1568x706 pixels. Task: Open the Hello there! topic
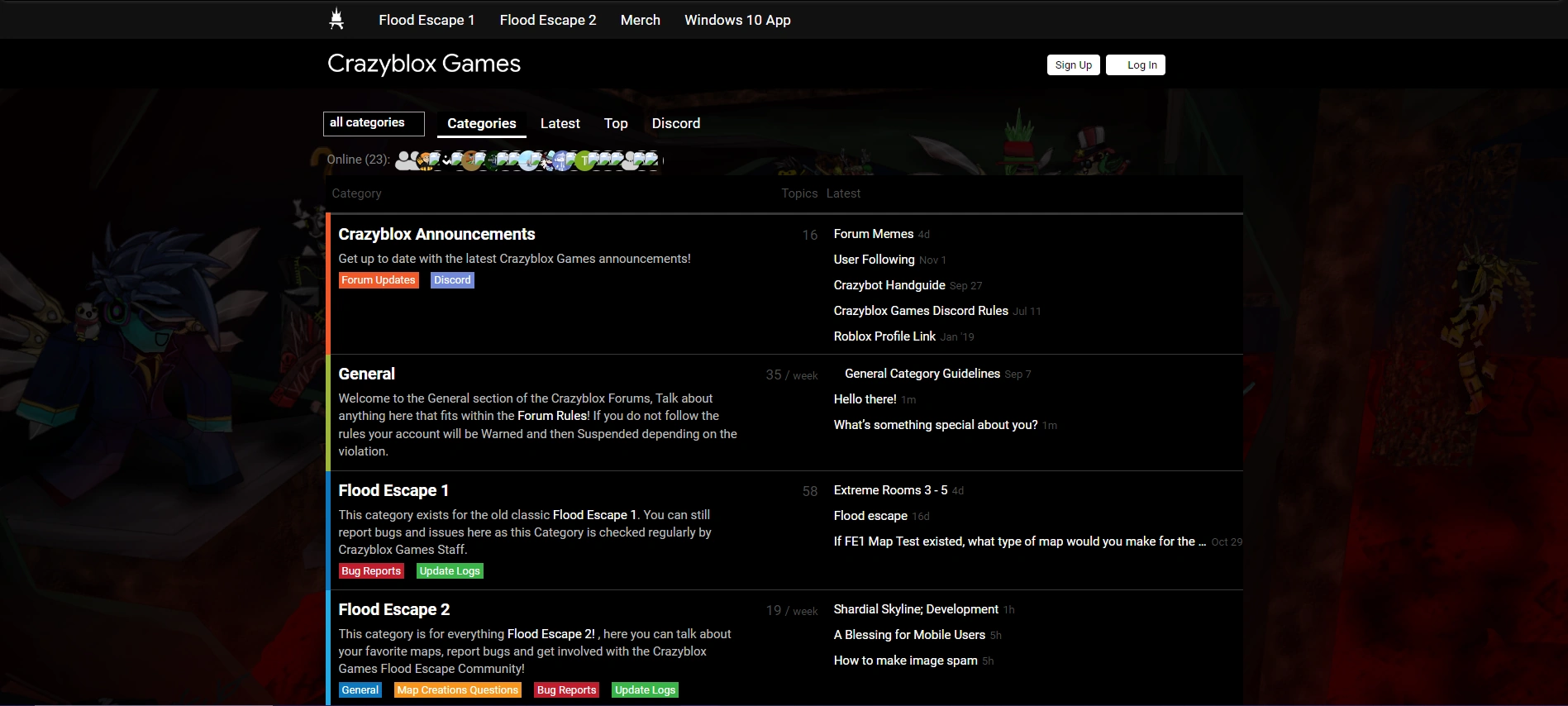click(x=865, y=399)
